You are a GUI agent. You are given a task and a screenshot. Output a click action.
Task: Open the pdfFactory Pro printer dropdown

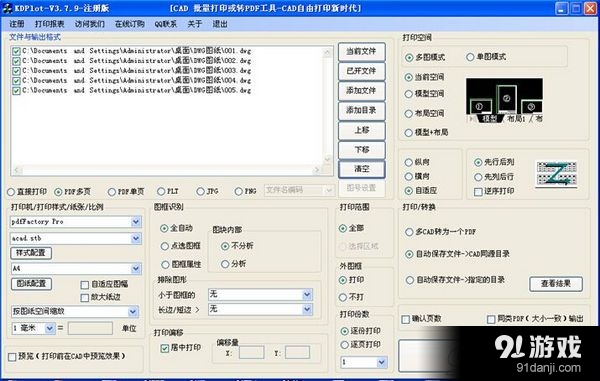point(136,222)
